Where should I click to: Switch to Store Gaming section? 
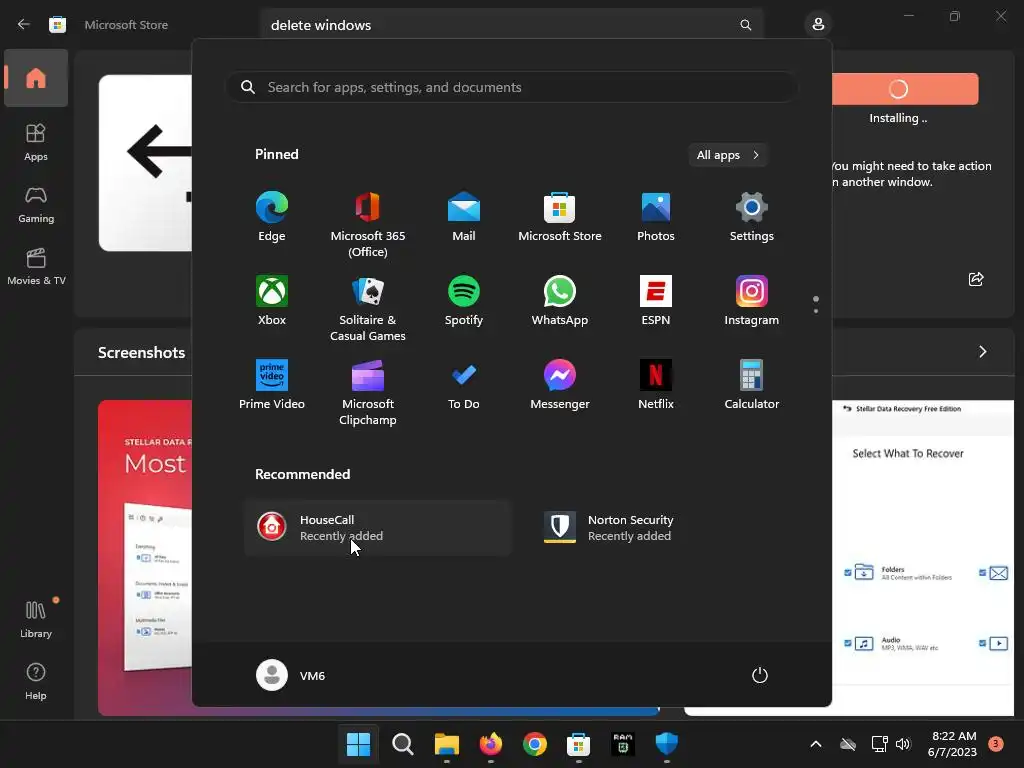36,205
